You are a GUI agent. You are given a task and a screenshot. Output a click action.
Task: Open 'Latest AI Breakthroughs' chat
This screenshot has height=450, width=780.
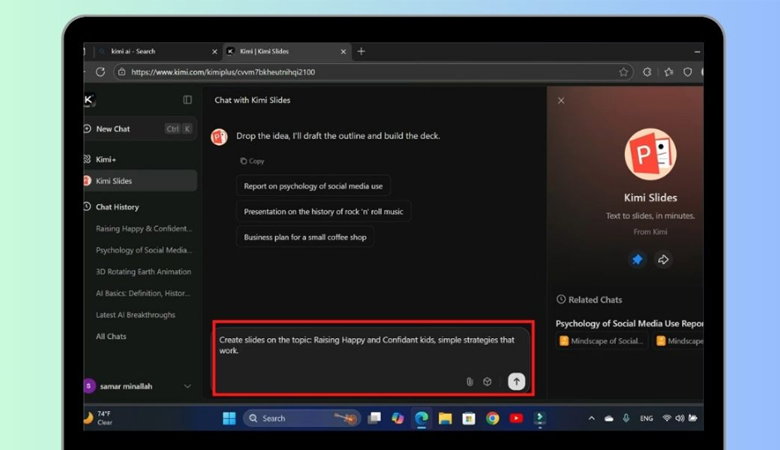[x=135, y=315]
